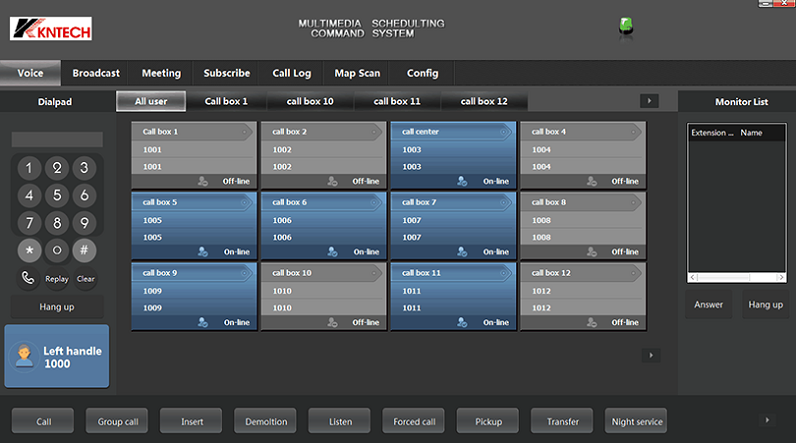Expand more group tabs with the arrow
Viewport: 796px width, 443px height.
click(649, 101)
